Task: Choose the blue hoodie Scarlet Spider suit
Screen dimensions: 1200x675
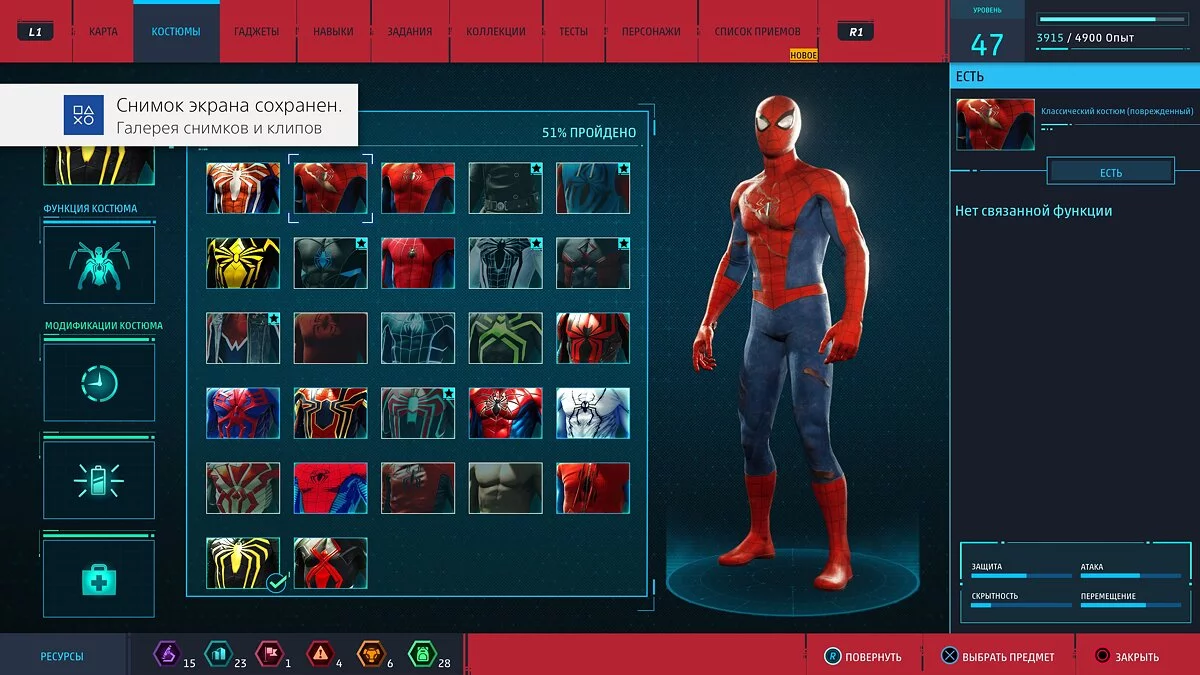Action: pos(593,188)
